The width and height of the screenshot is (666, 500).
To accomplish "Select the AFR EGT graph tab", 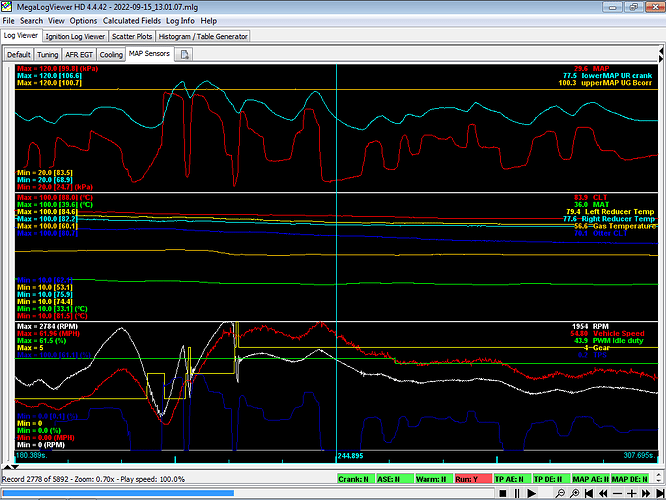I will pyautogui.click(x=79, y=55).
